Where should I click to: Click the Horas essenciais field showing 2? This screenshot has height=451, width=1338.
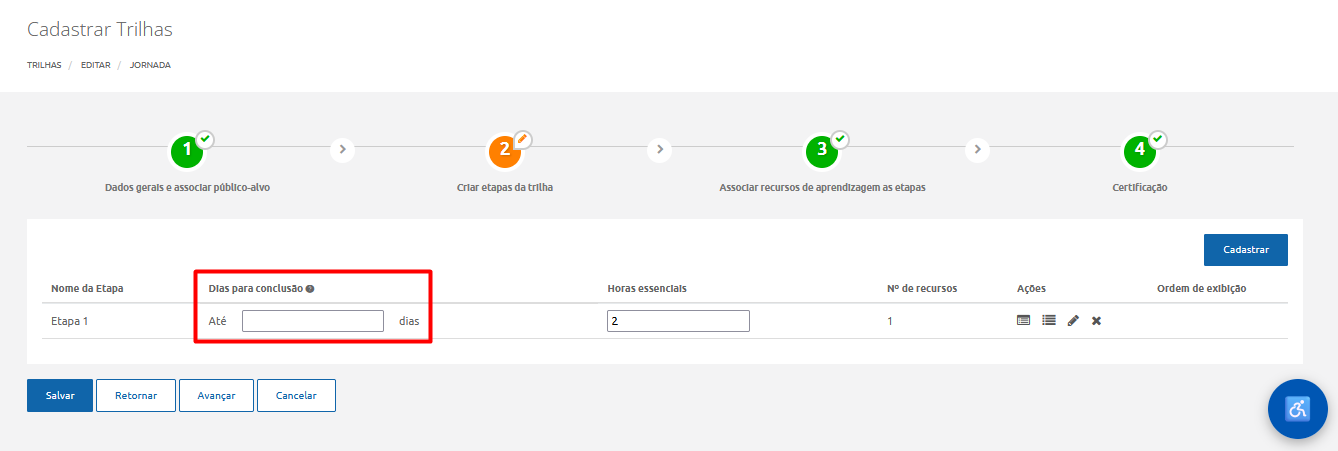(x=678, y=321)
